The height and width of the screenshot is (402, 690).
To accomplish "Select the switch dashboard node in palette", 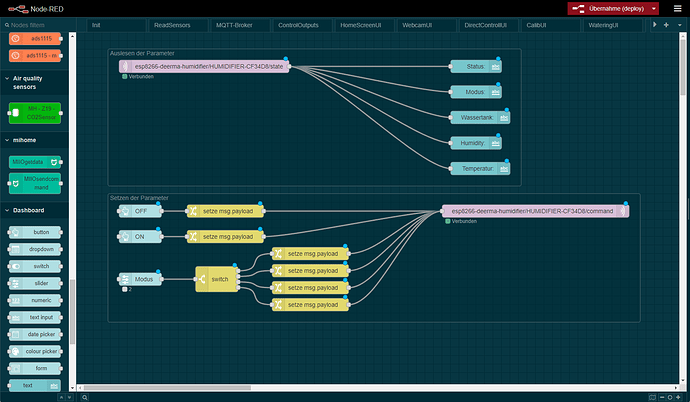I will click(35, 266).
